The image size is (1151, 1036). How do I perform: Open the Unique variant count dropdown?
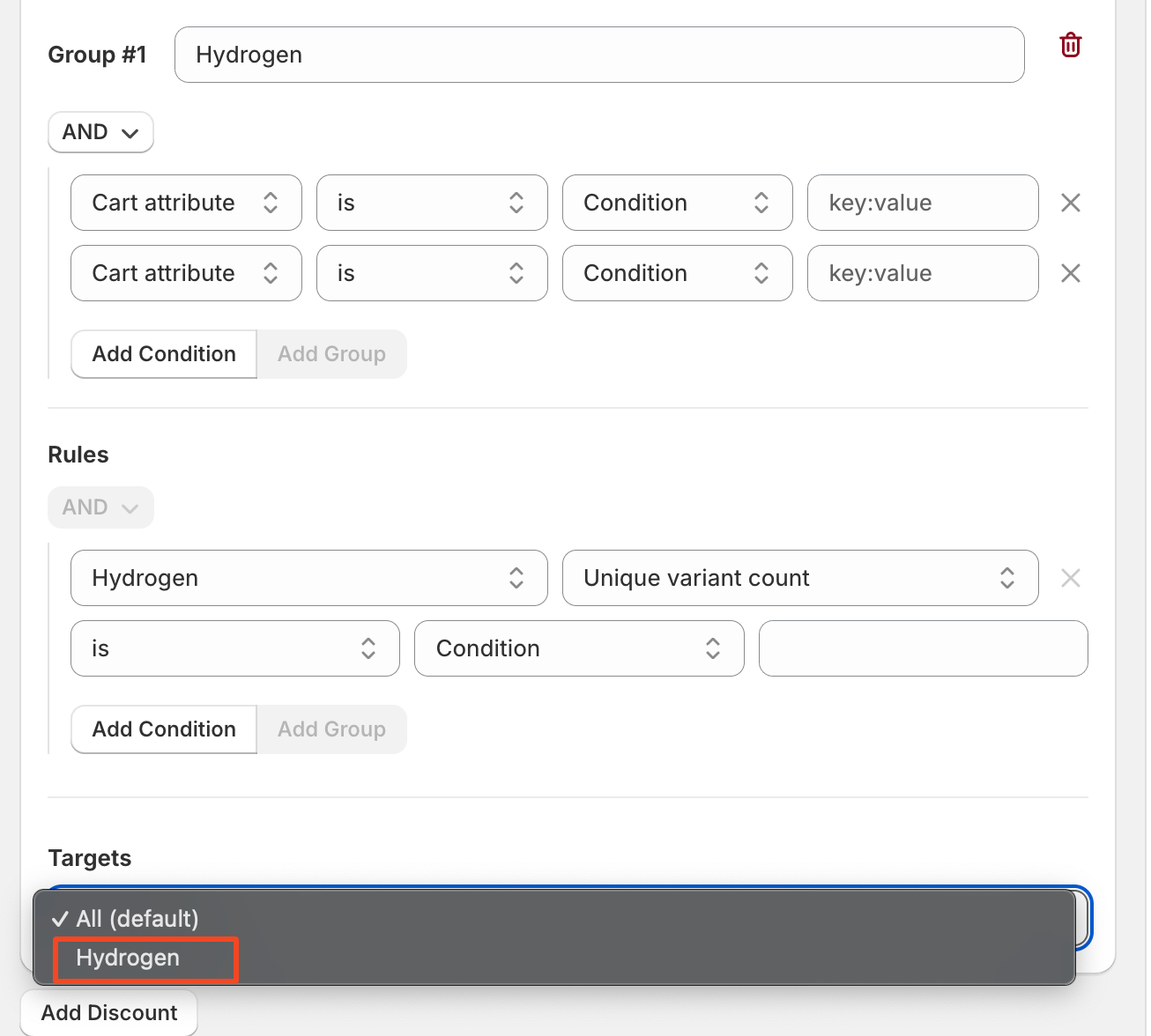[799, 578]
